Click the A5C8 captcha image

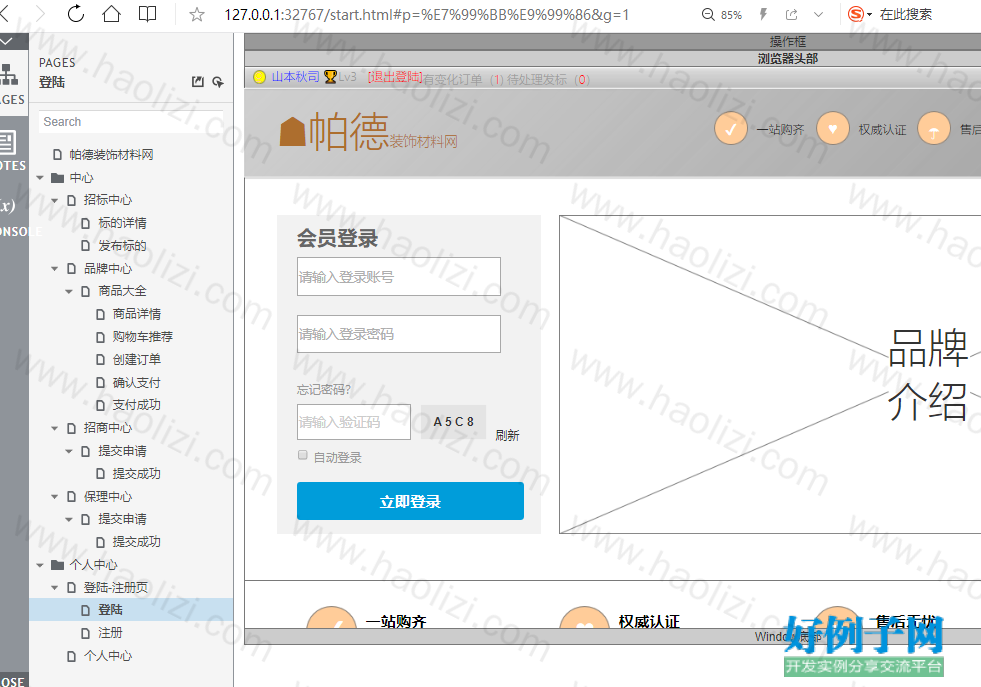454,422
